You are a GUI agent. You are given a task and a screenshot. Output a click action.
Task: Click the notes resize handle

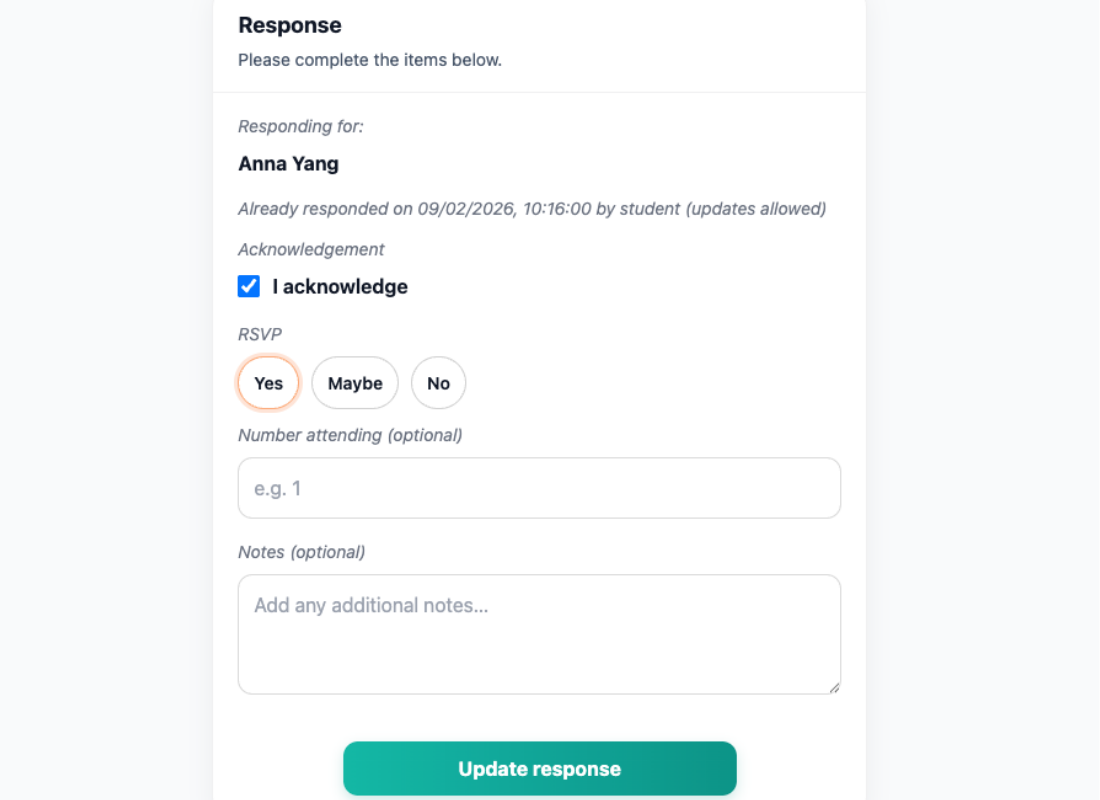point(834,687)
